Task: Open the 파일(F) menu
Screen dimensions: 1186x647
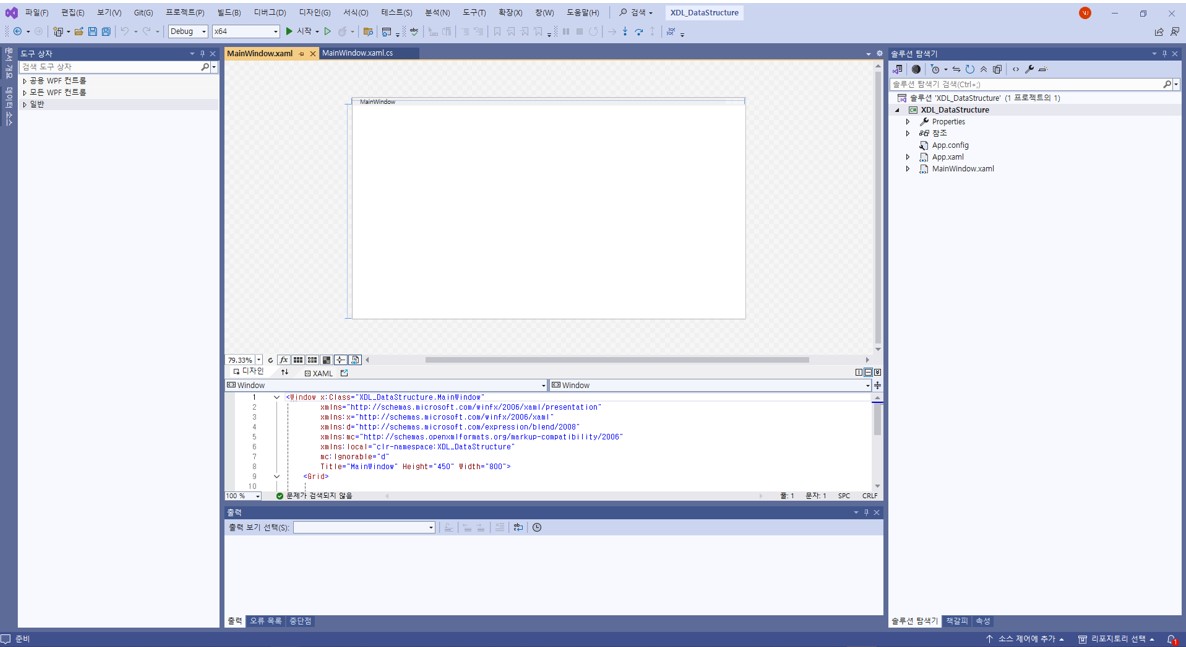Action: (x=36, y=13)
